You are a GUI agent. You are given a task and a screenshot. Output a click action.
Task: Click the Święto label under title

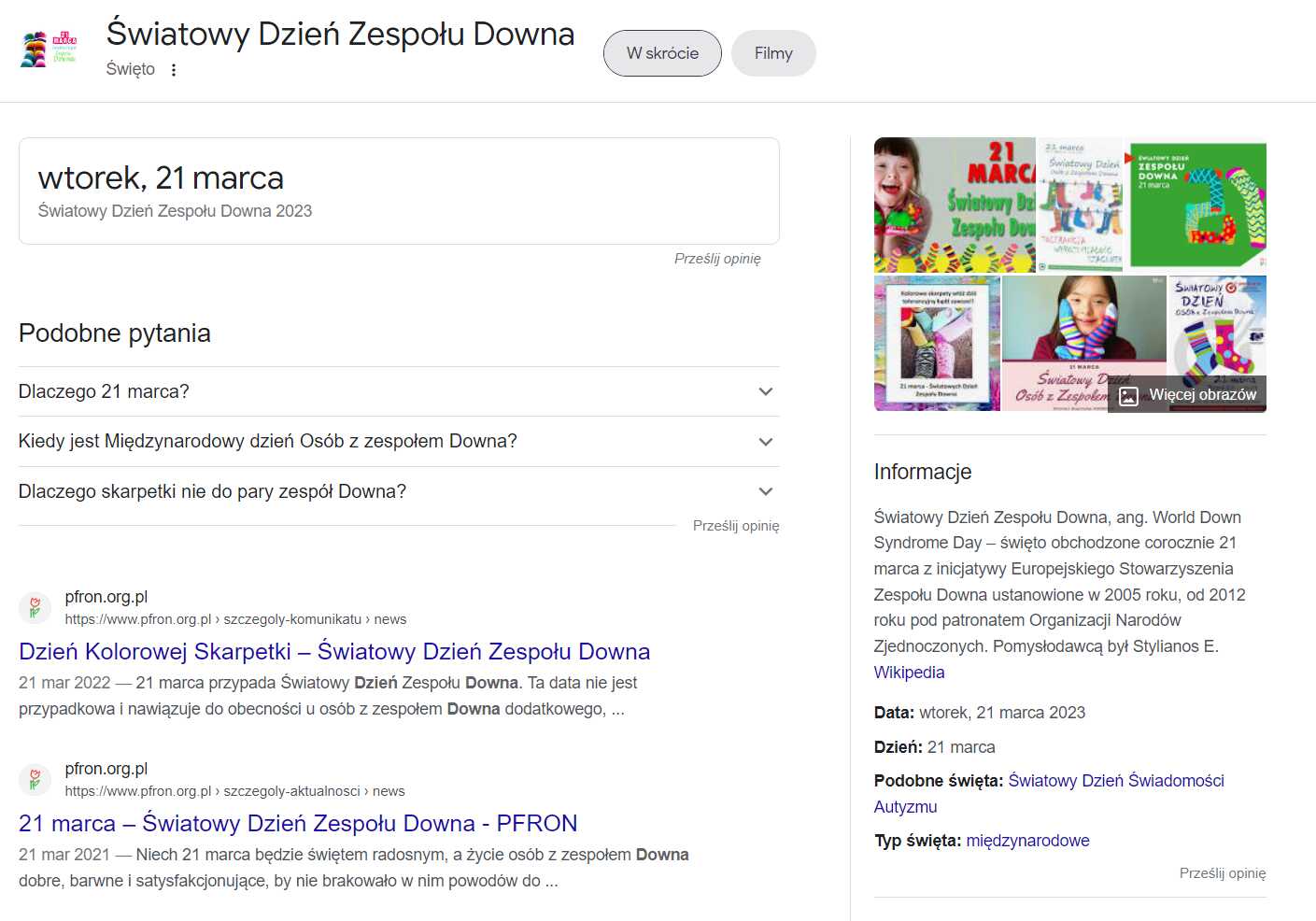[x=131, y=69]
